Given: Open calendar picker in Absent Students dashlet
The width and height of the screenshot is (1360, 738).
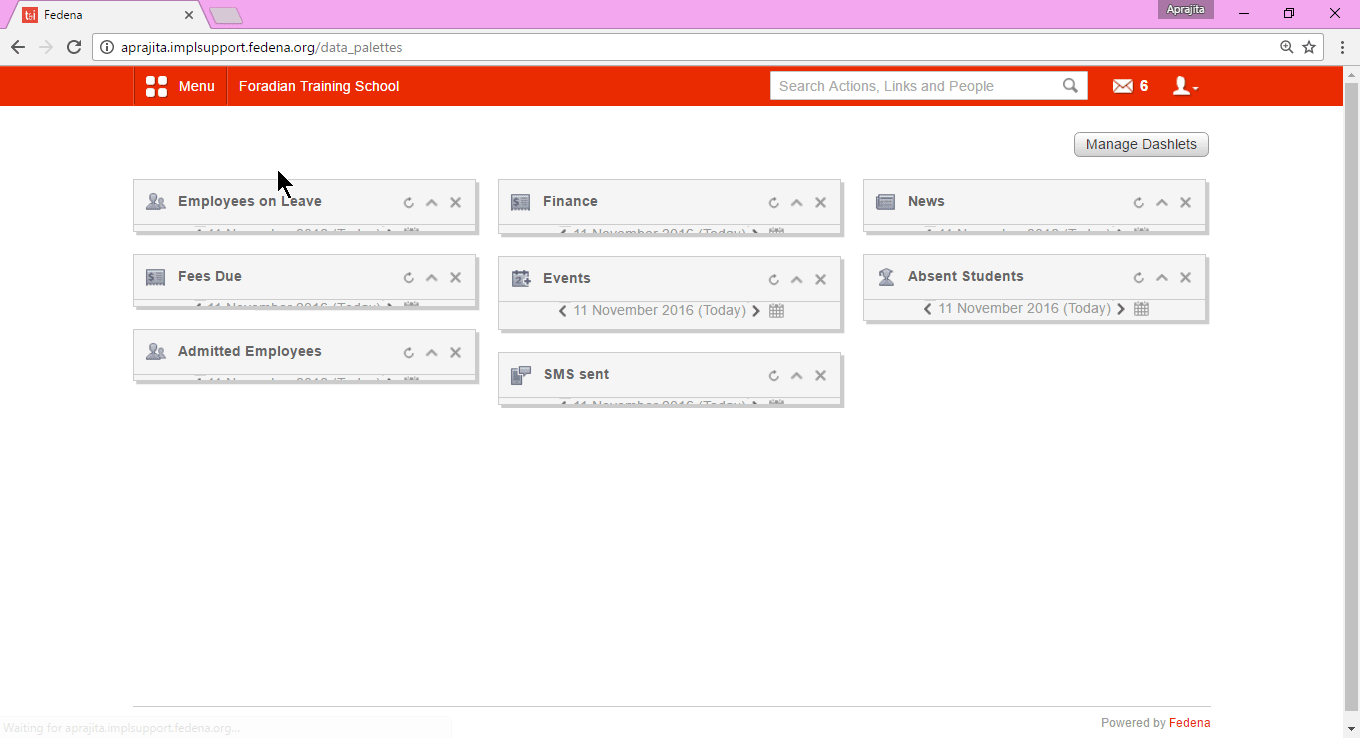Looking at the screenshot, I should click(1141, 309).
